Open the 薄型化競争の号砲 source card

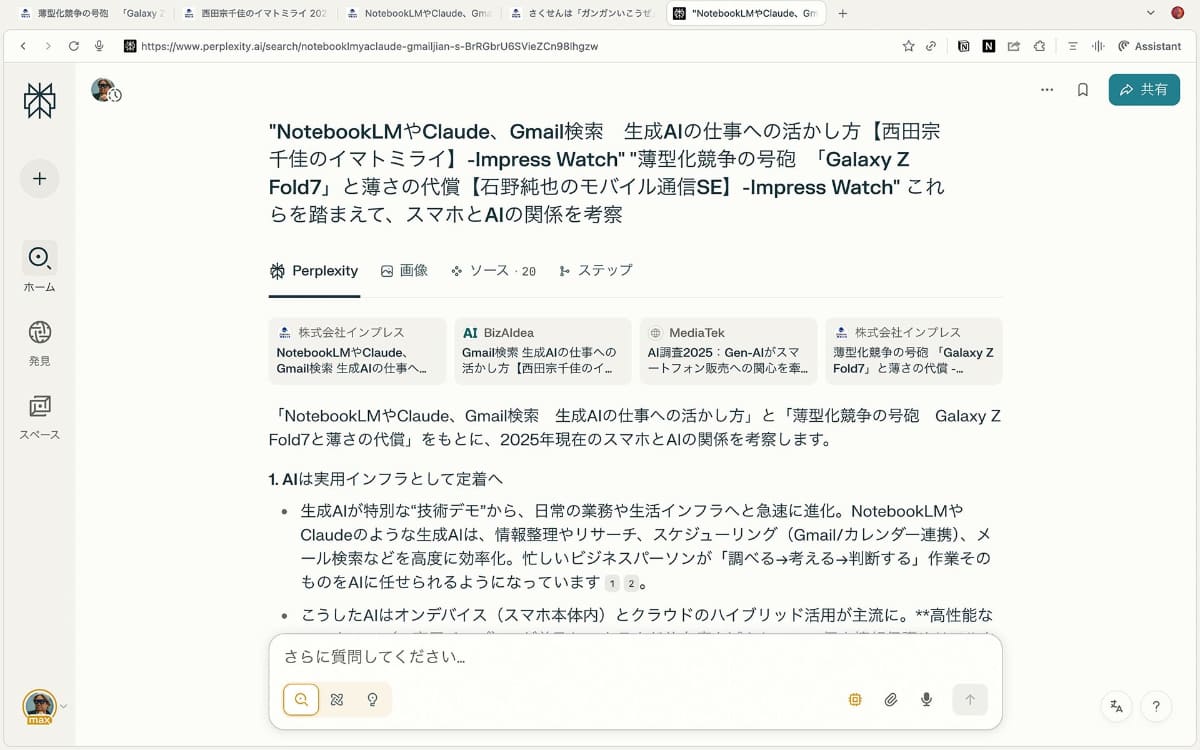point(914,351)
